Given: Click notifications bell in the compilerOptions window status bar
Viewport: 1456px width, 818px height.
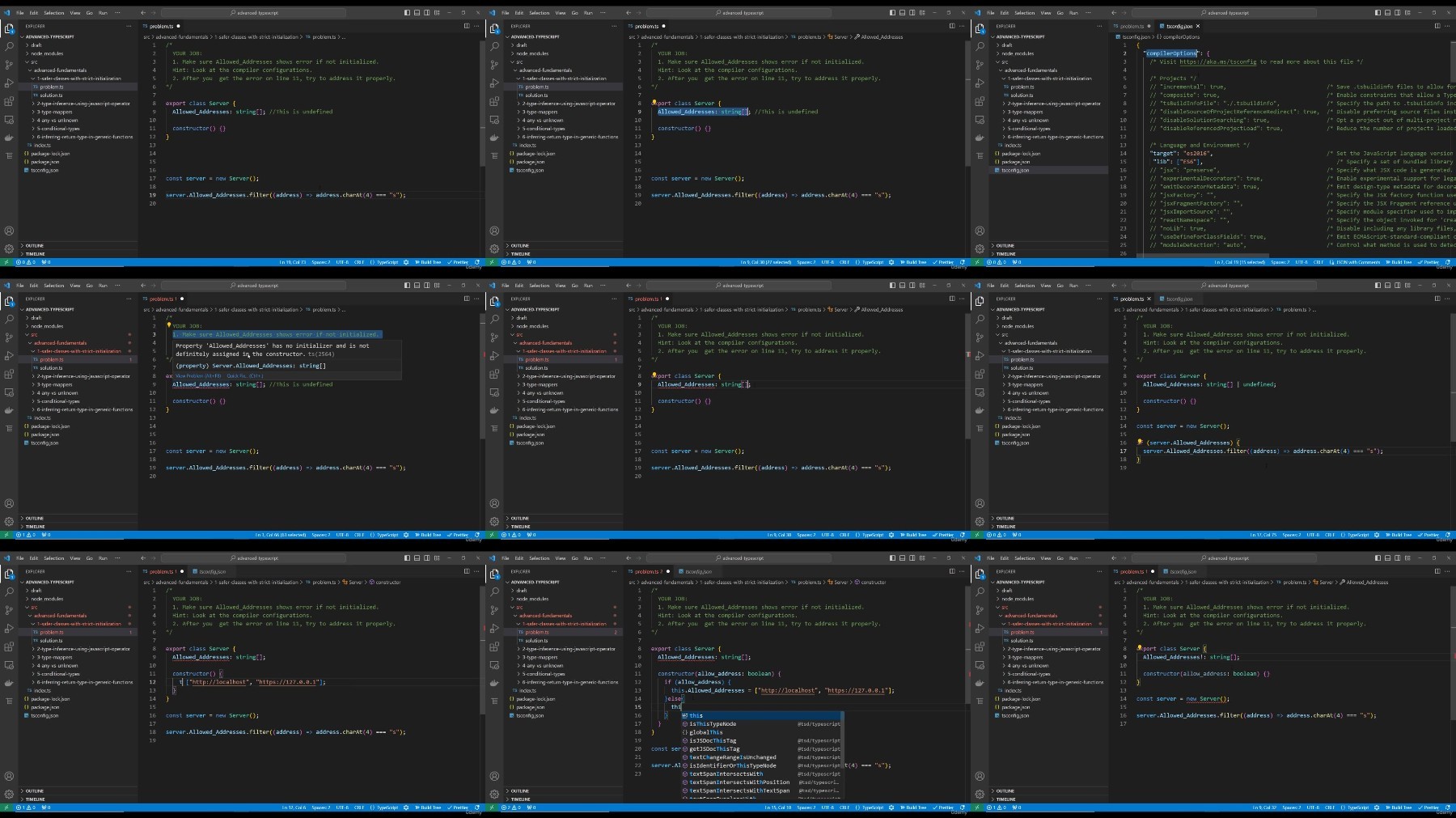Looking at the screenshot, I should (x=1448, y=262).
